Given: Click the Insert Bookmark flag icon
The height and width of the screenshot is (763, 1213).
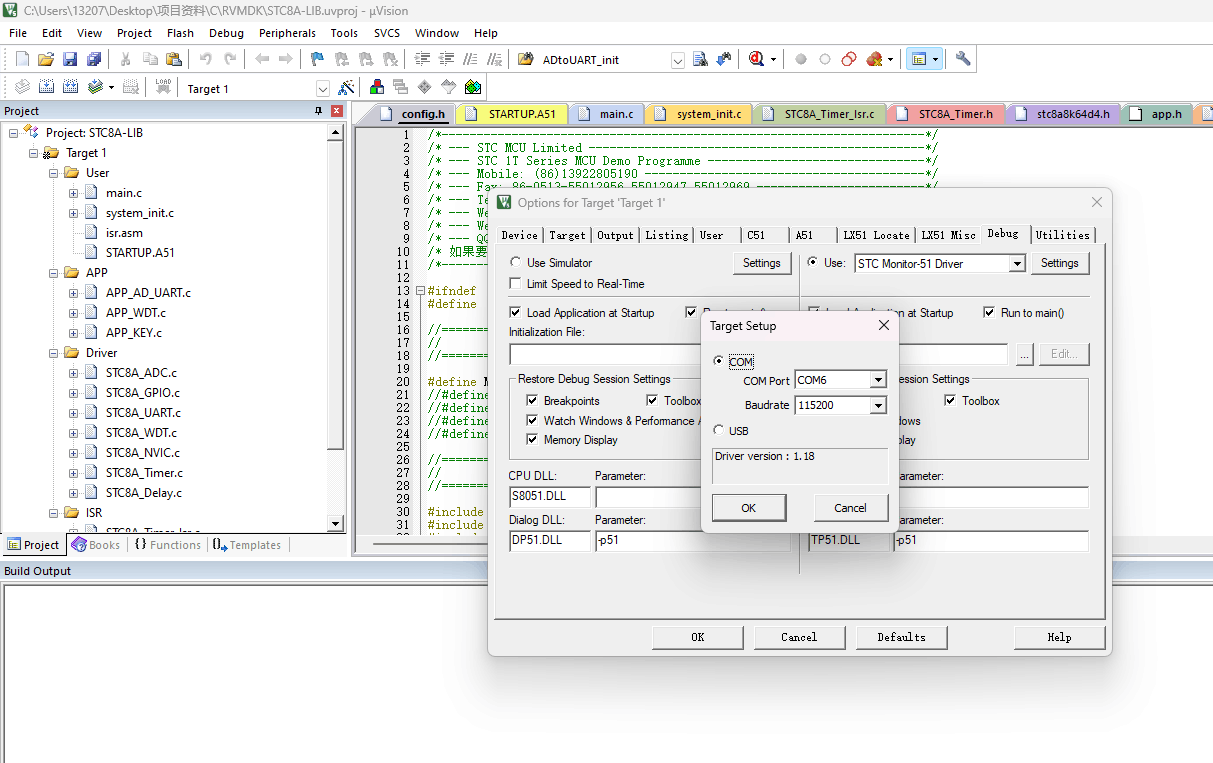Looking at the screenshot, I should click(317, 59).
